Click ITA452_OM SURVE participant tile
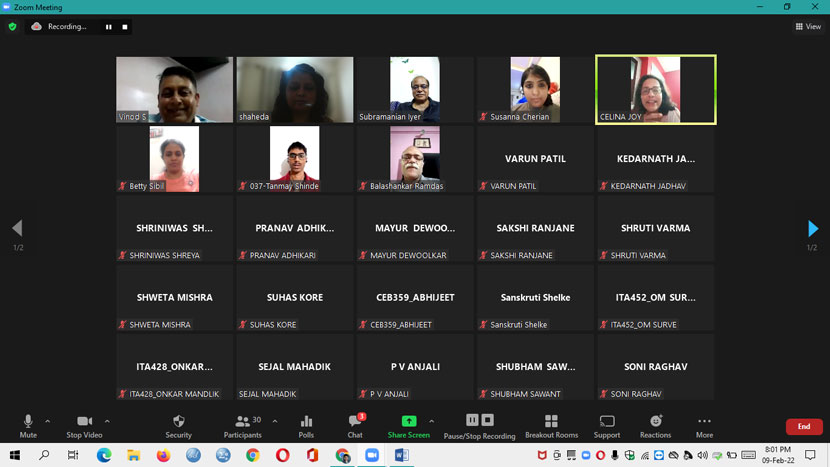 (656, 298)
